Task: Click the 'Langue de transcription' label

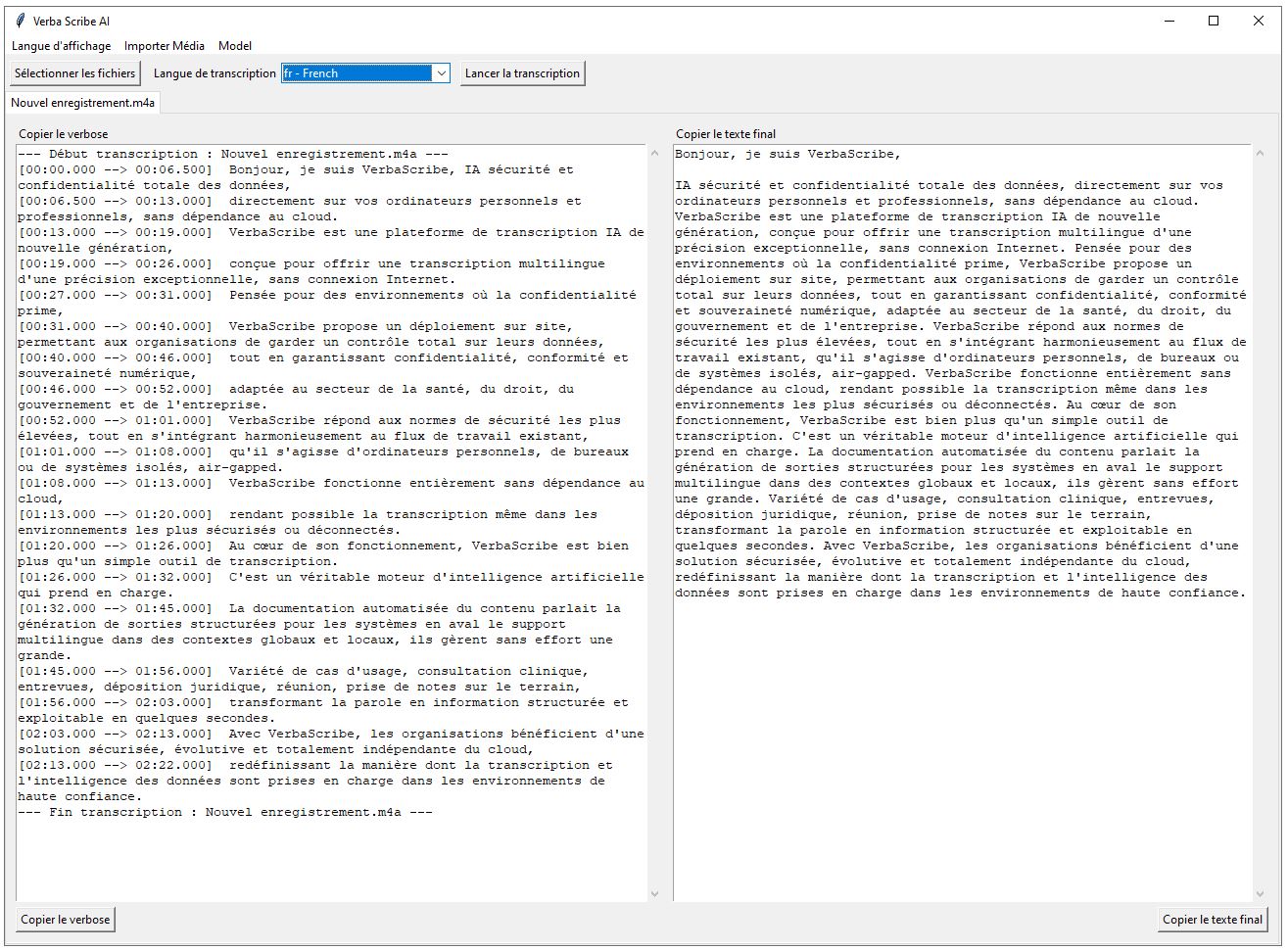Action: click(x=215, y=73)
